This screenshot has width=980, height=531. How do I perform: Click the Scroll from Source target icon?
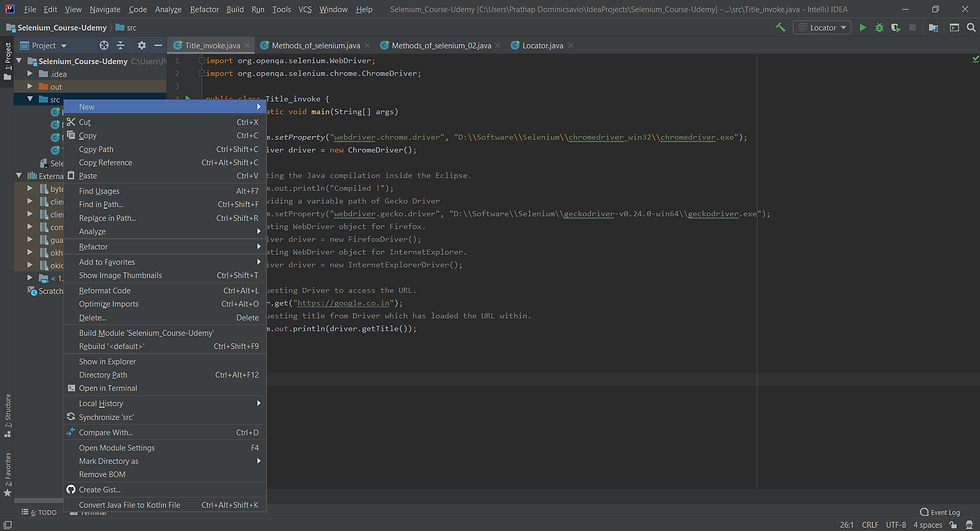coord(104,46)
